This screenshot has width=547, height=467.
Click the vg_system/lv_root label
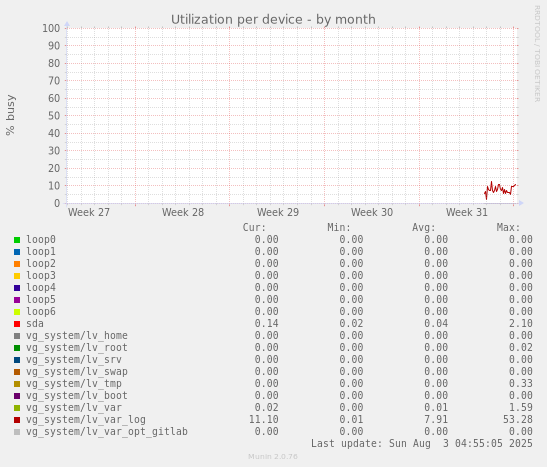(77, 347)
